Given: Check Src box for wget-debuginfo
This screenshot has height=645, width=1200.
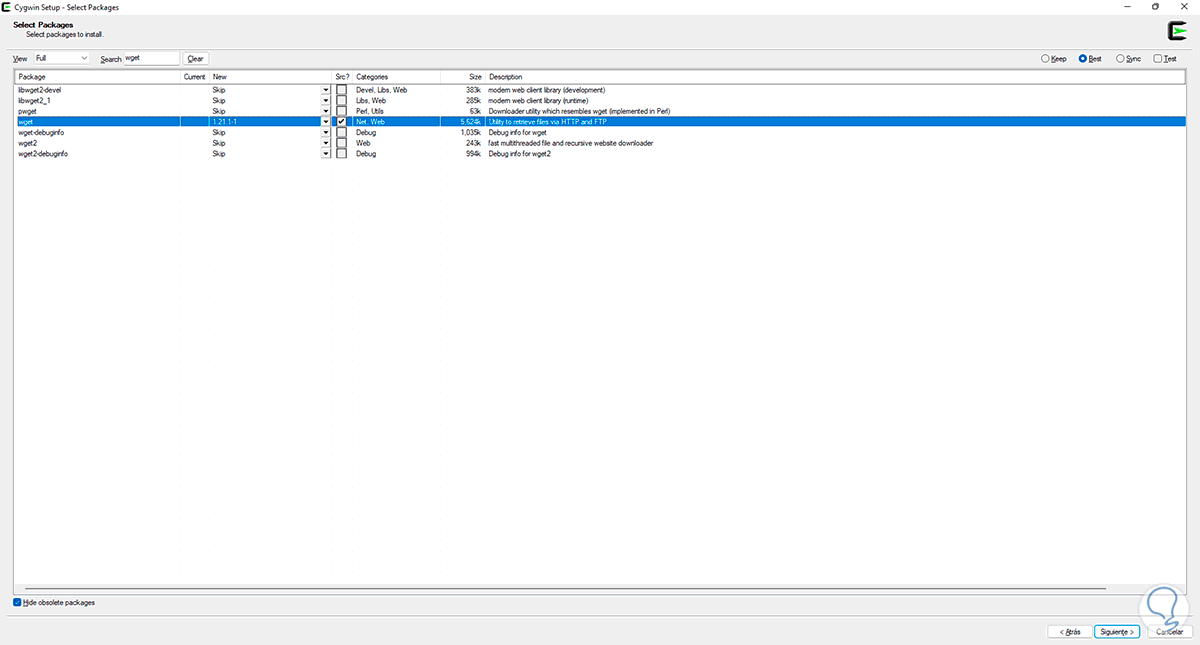Looking at the screenshot, I should [x=341, y=132].
